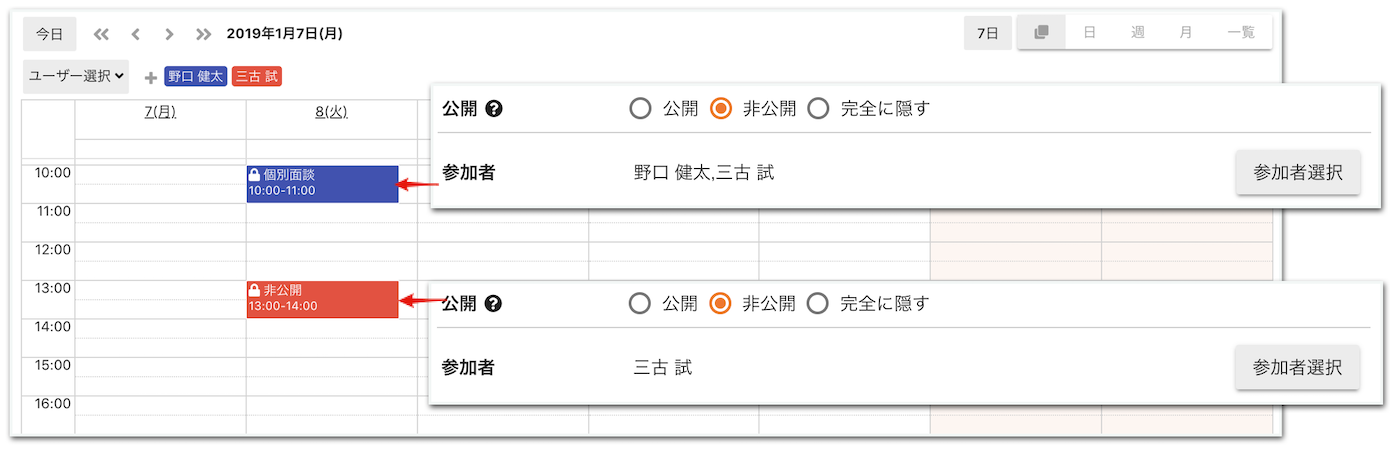This screenshot has width=1399, height=451.
Task: Add user with plus icon
Action: click(151, 77)
